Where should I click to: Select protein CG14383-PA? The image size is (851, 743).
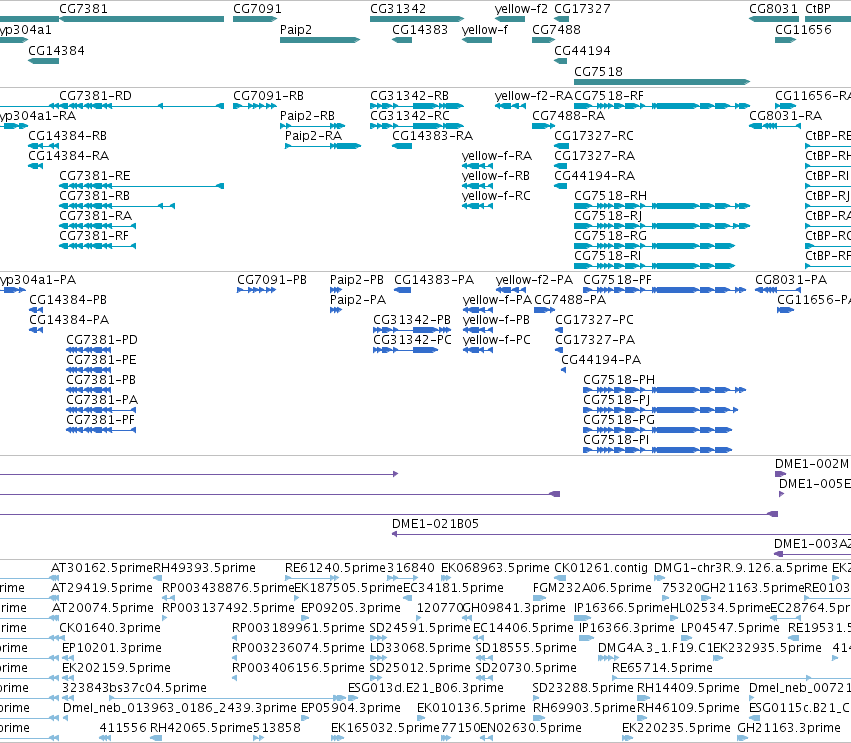click(x=434, y=280)
